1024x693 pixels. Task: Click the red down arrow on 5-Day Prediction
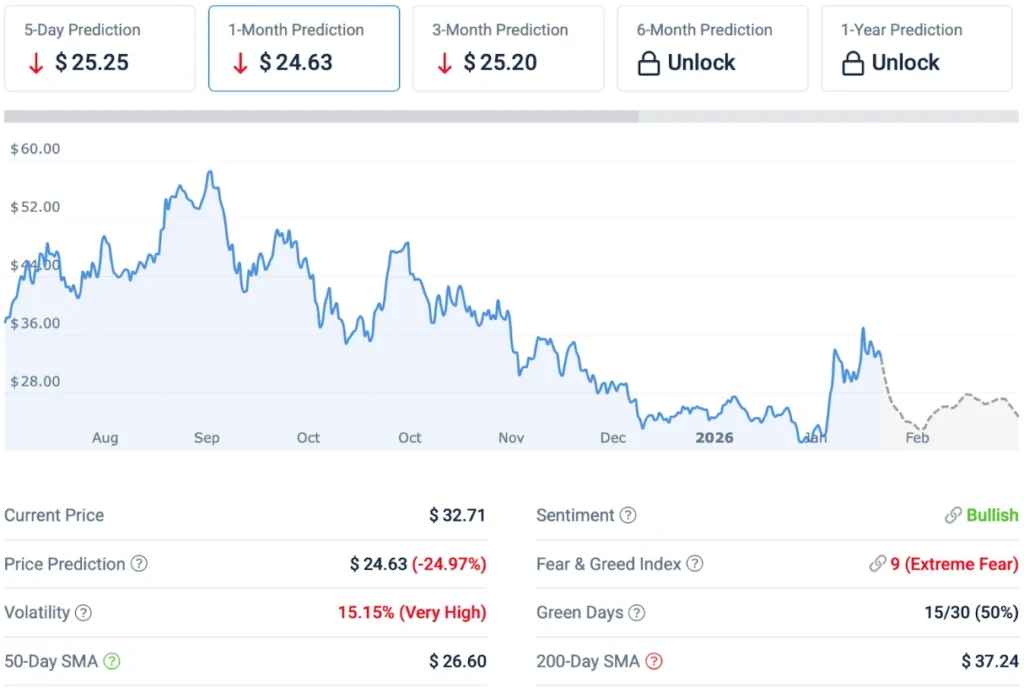[32, 62]
